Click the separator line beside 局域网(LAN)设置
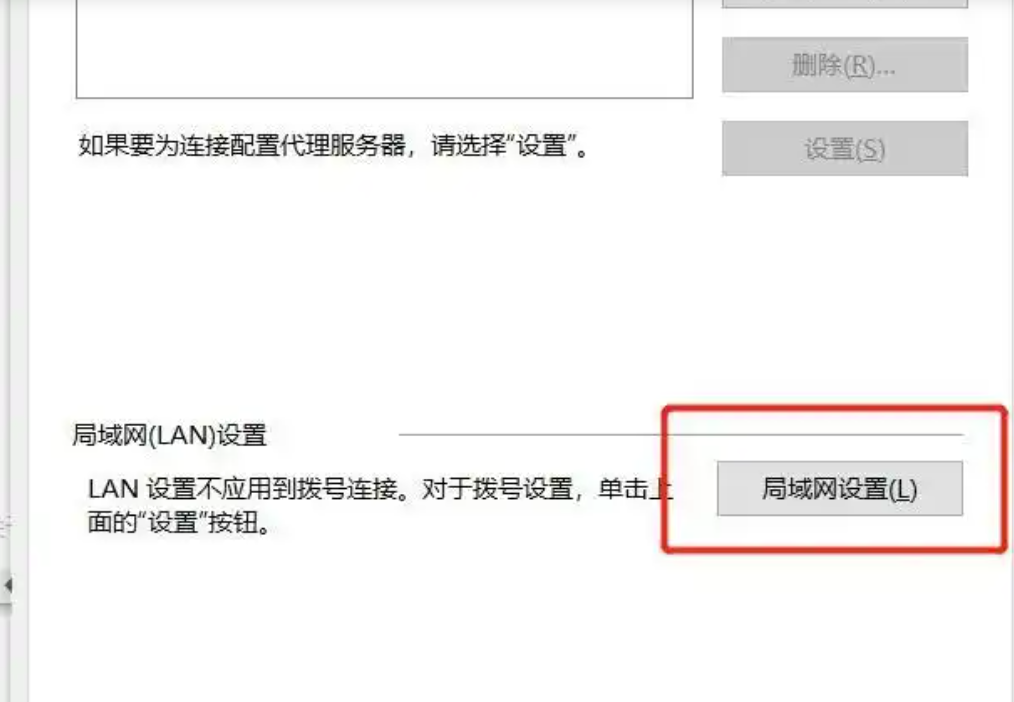Viewport: 1014px width, 702px height. tap(681, 434)
